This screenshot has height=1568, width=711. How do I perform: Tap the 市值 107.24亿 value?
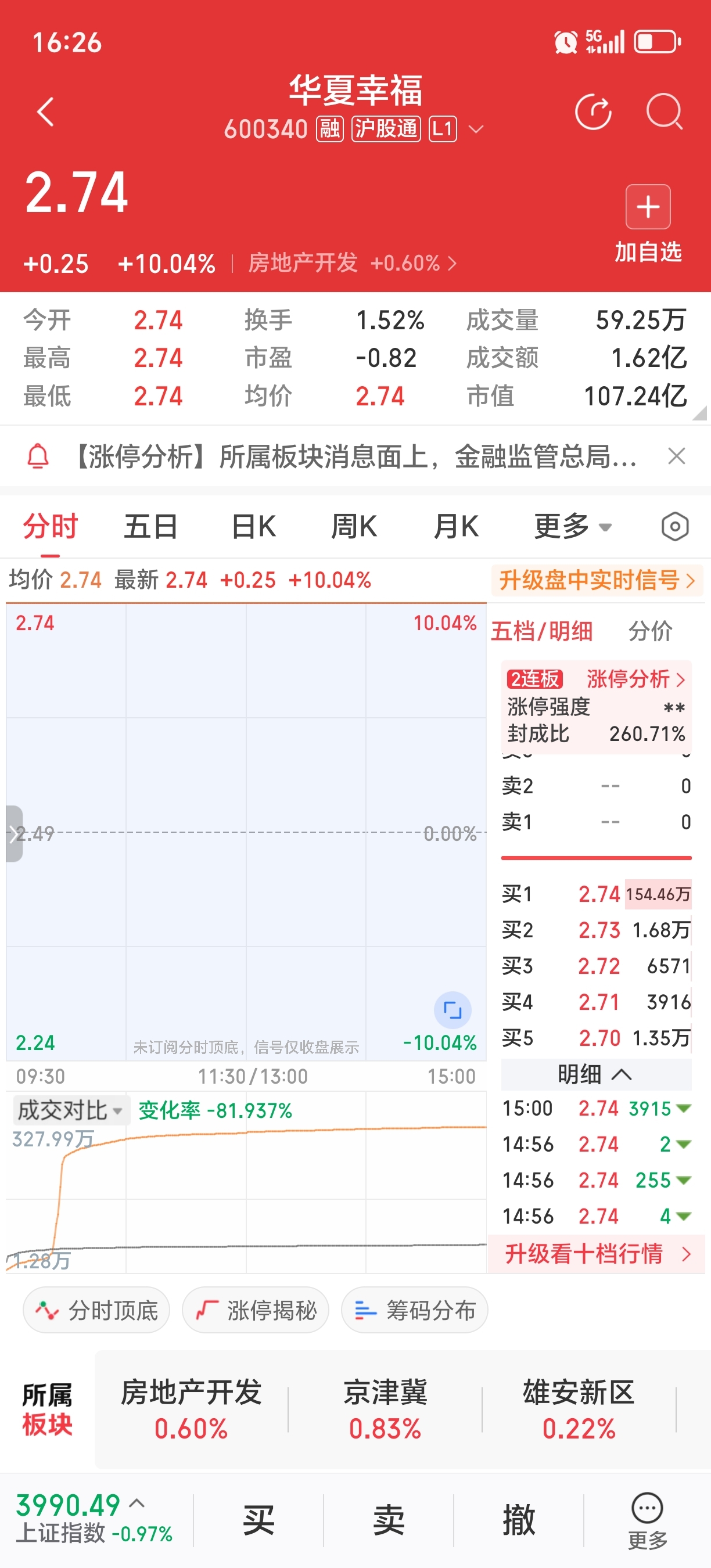(x=635, y=396)
